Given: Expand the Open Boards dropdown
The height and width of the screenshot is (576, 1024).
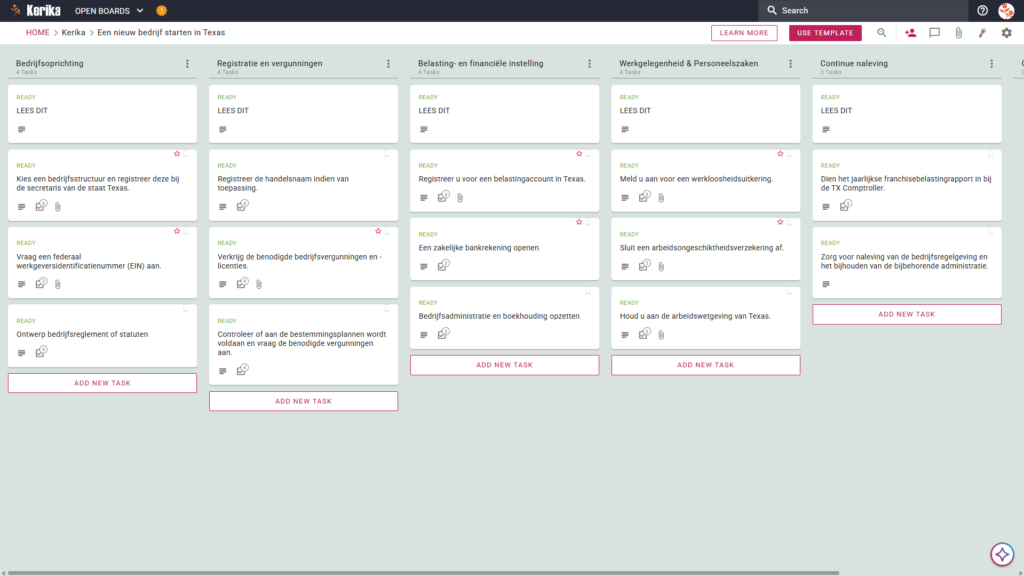Looking at the screenshot, I should click(x=109, y=10).
